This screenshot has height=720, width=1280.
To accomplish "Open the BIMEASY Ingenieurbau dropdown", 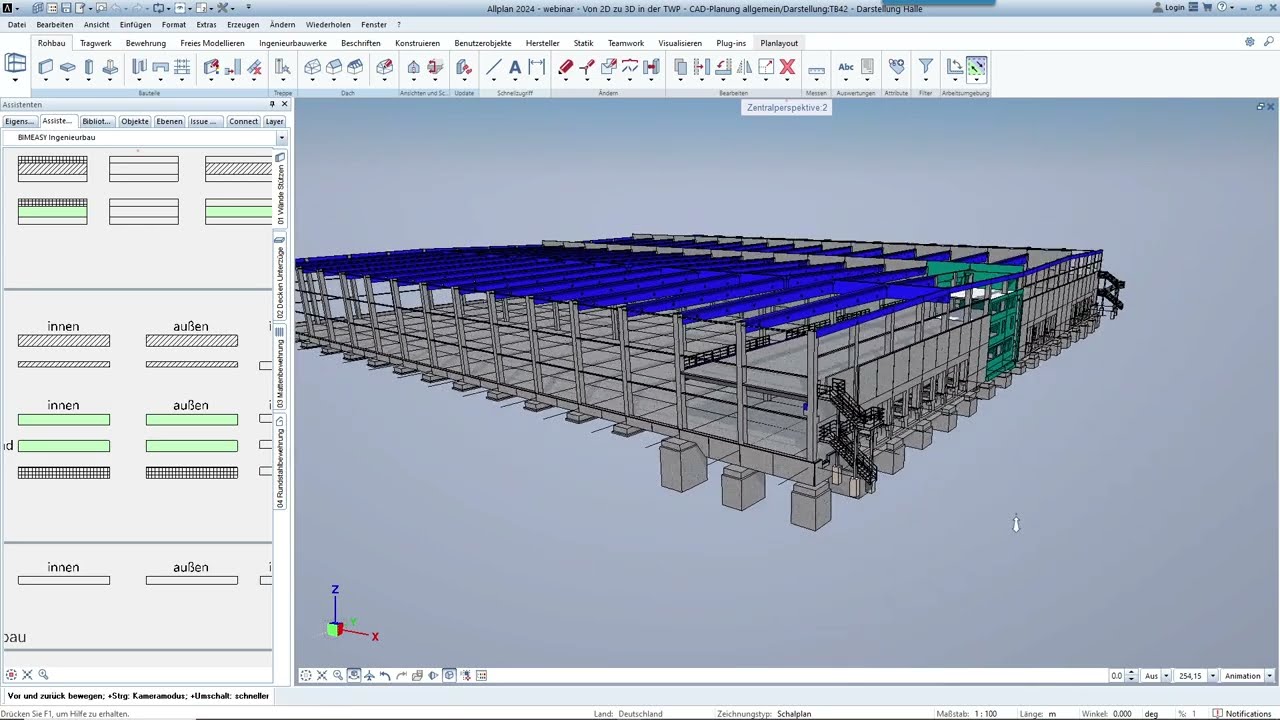I will coord(282,137).
